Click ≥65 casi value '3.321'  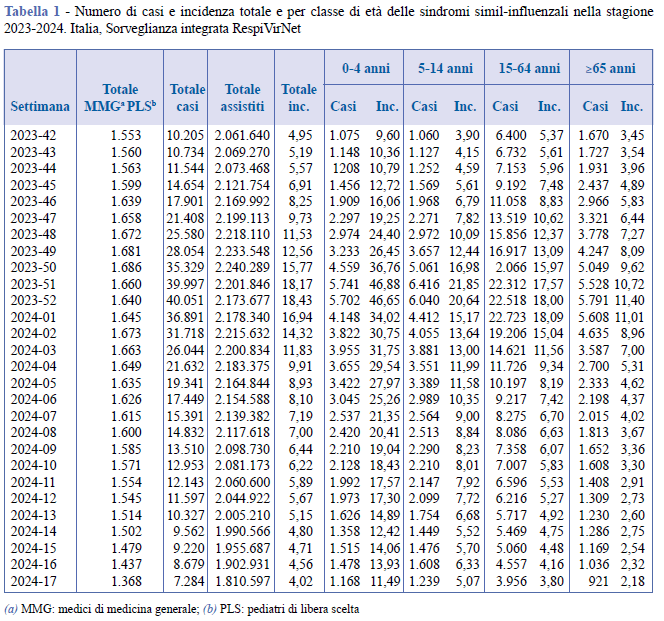click(593, 218)
